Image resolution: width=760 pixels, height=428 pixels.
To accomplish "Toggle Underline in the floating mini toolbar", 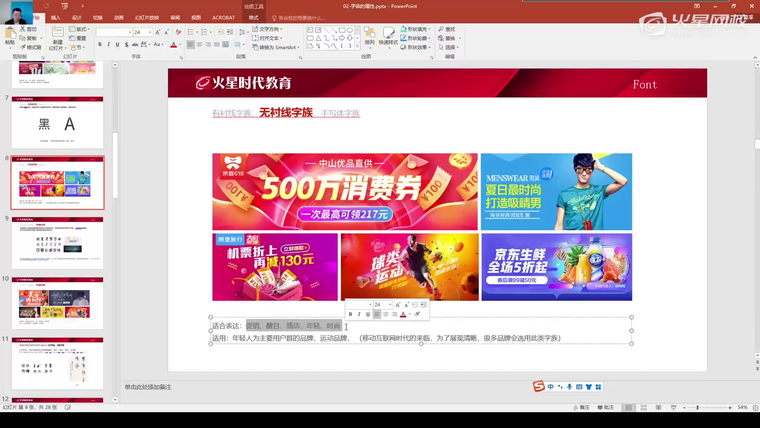I will pos(368,314).
